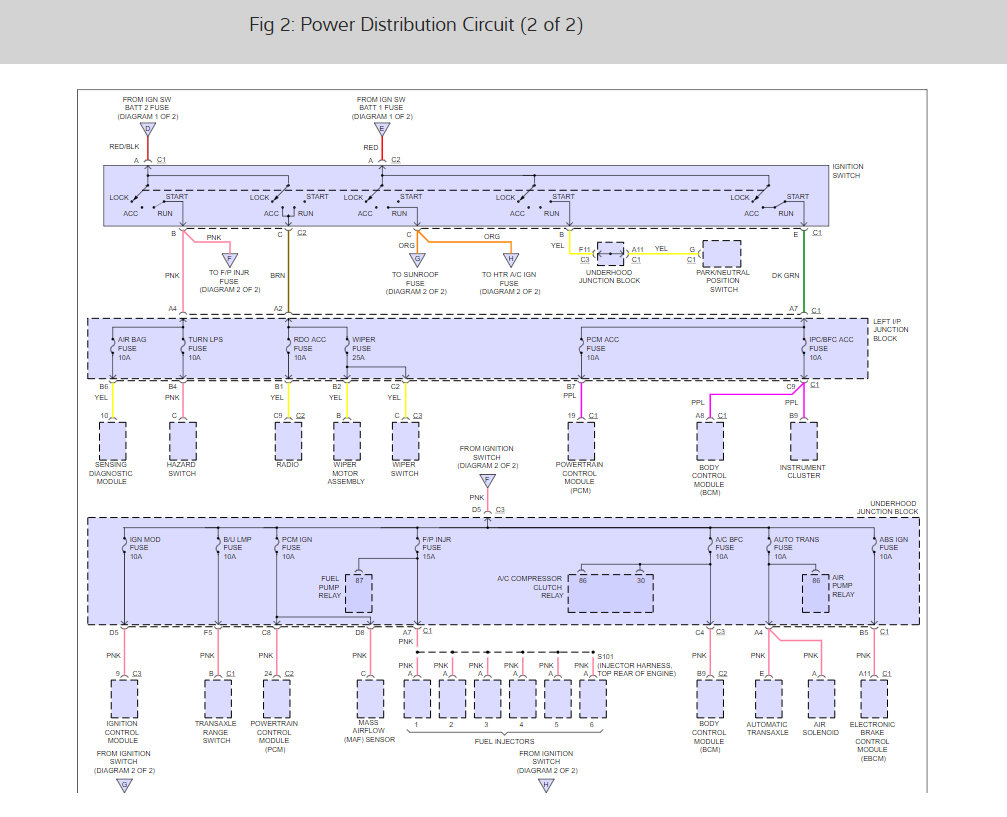Click the S101 injector harness note
Viewport: 1007px width, 817px height.
click(x=636, y=665)
